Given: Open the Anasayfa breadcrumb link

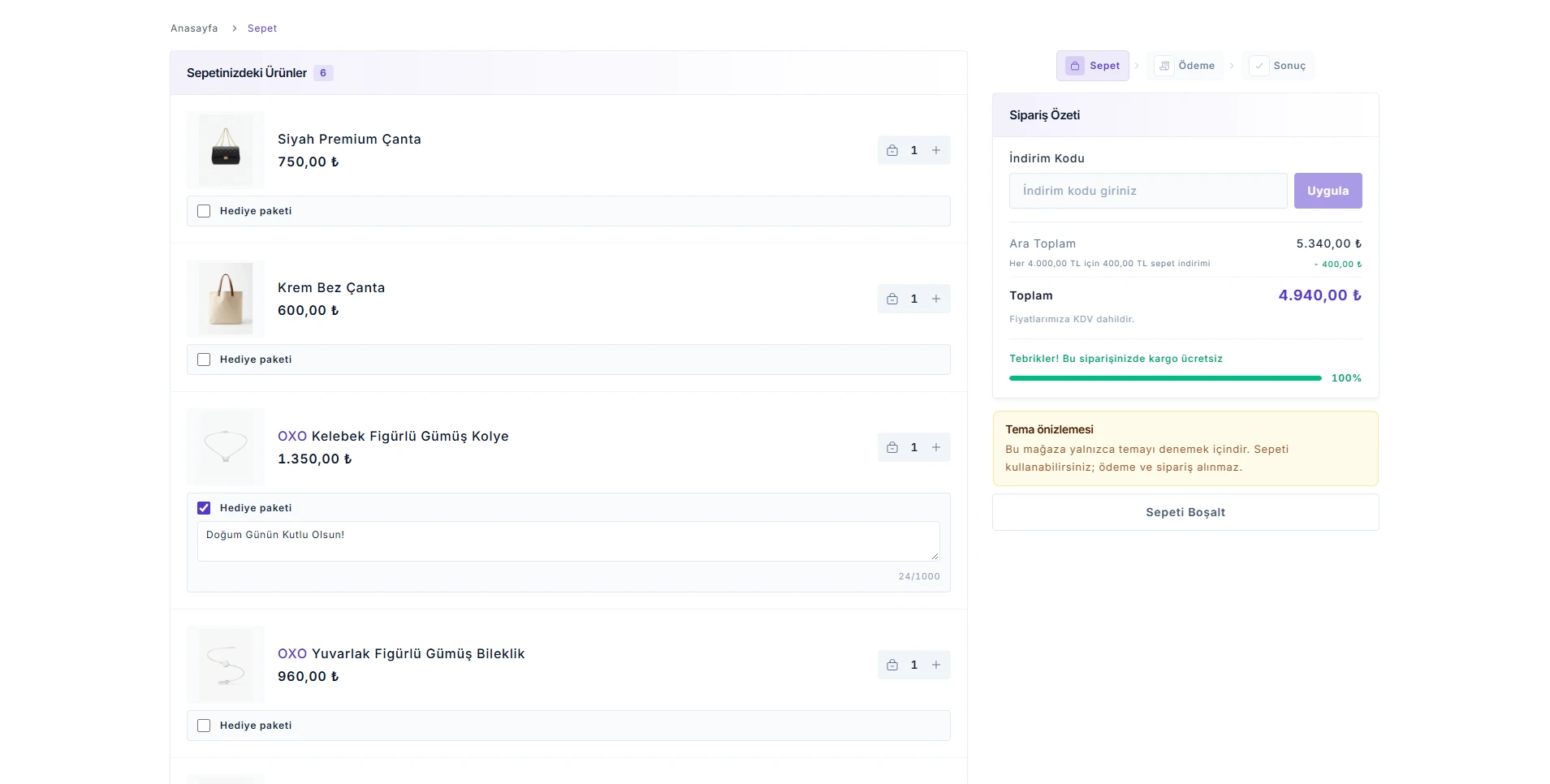Looking at the screenshot, I should coord(194,28).
